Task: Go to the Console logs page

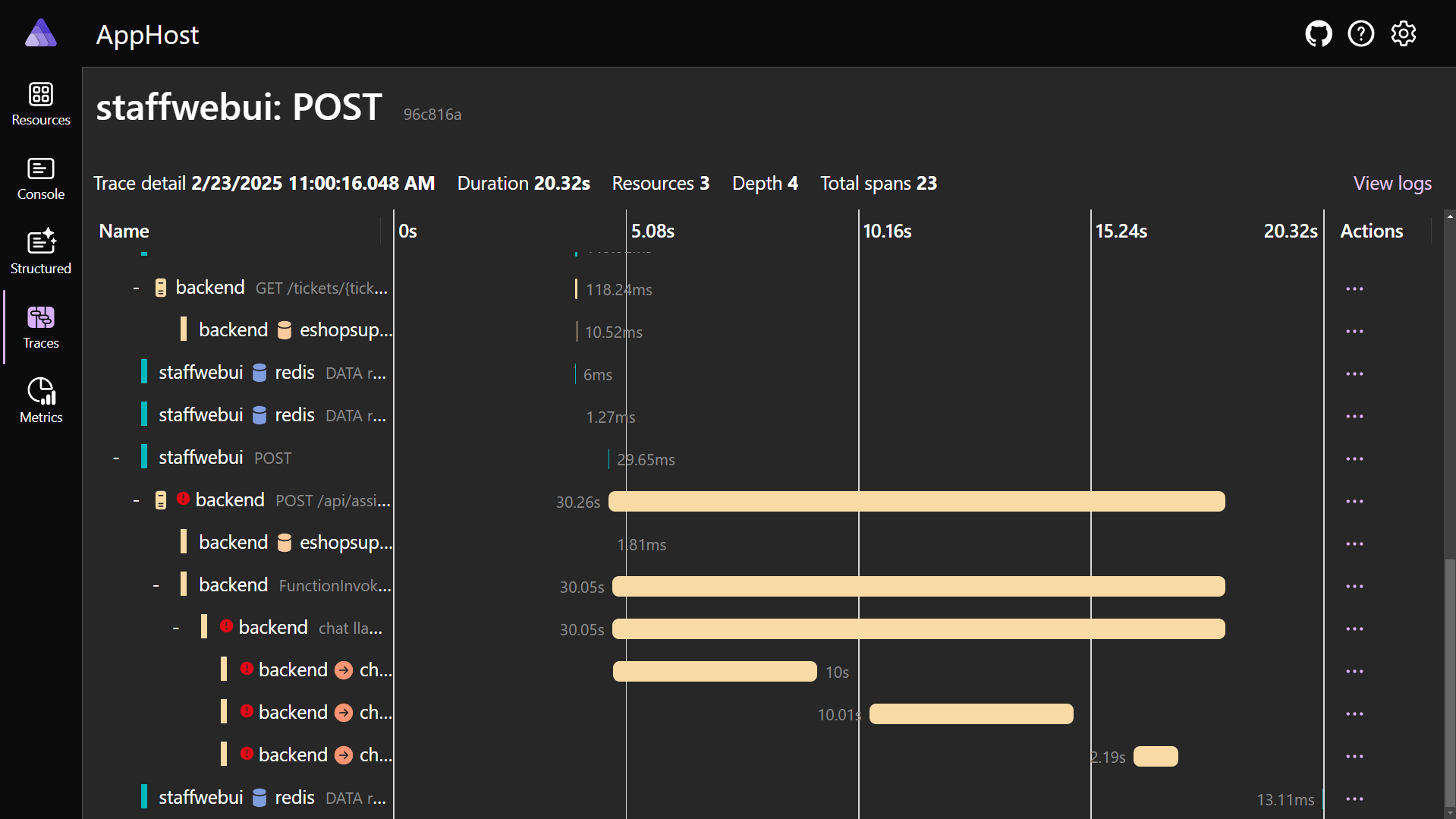Action: [41, 178]
